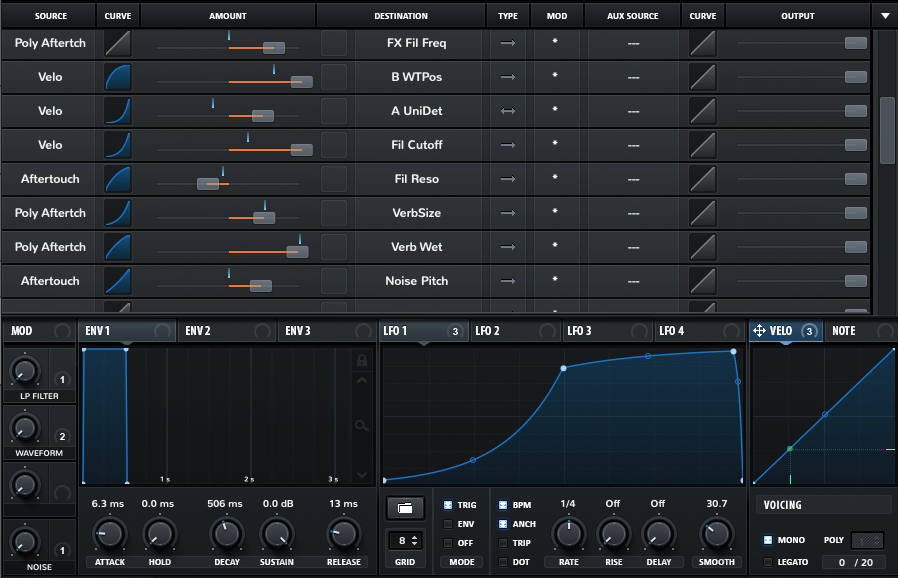Screen dimensions: 898x578
Task: Click the MOD tab drag source circle
Action: (x=62, y=331)
